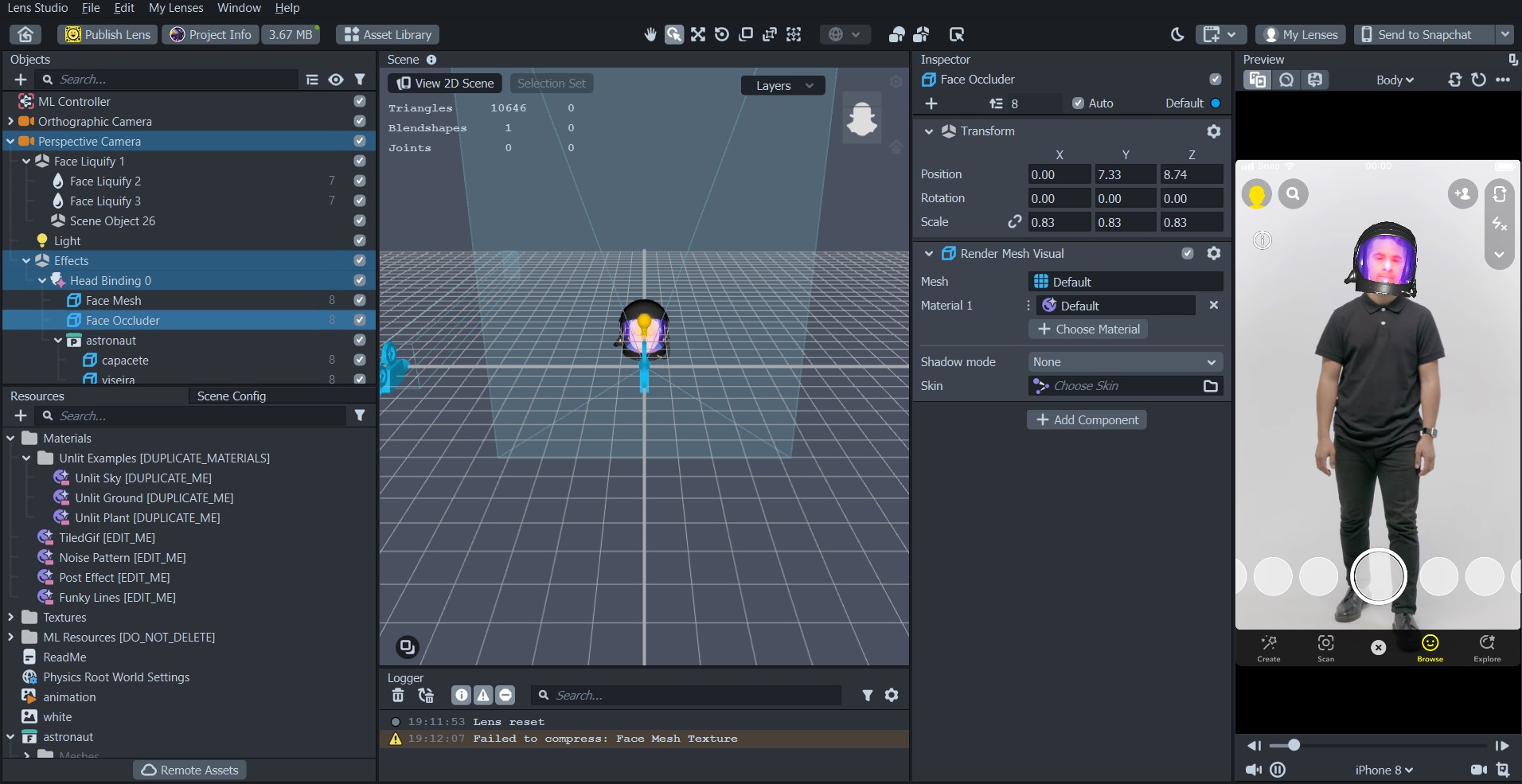The width and height of the screenshot is (1522, 784).
Task: Switch to Scene Config tab
Action: [x=232, y=396]
